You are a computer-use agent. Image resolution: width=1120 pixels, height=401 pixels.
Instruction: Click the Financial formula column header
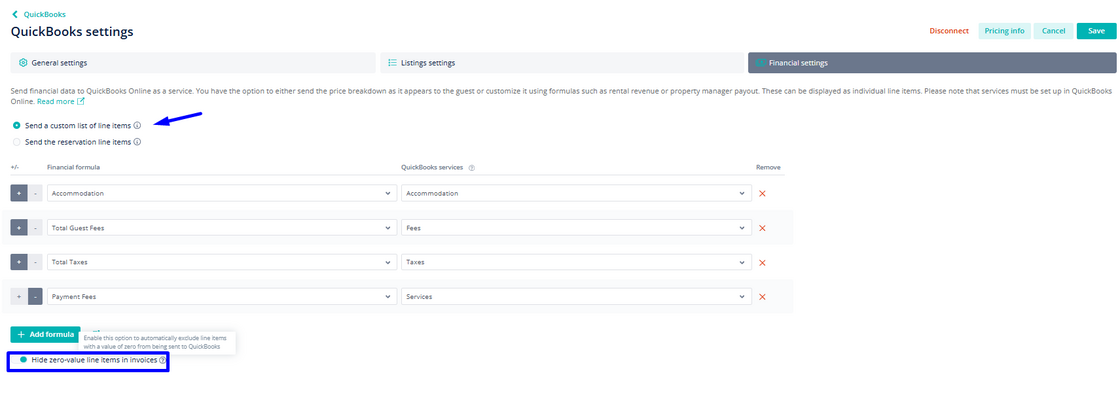pyautogui.click(x=74, y=167)
